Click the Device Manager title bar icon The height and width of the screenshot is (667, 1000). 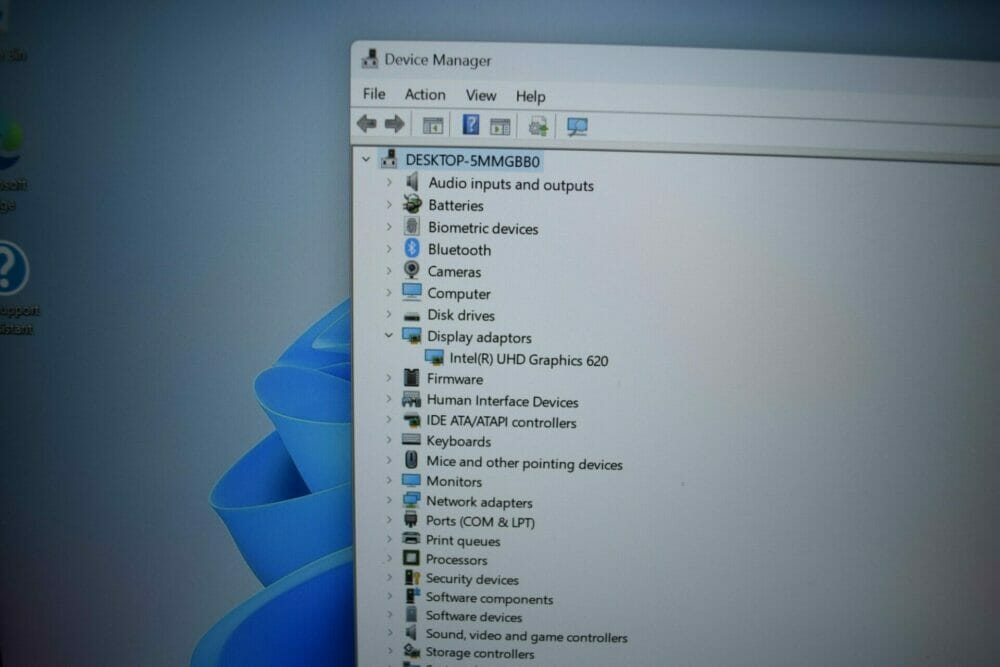[370, 59]
